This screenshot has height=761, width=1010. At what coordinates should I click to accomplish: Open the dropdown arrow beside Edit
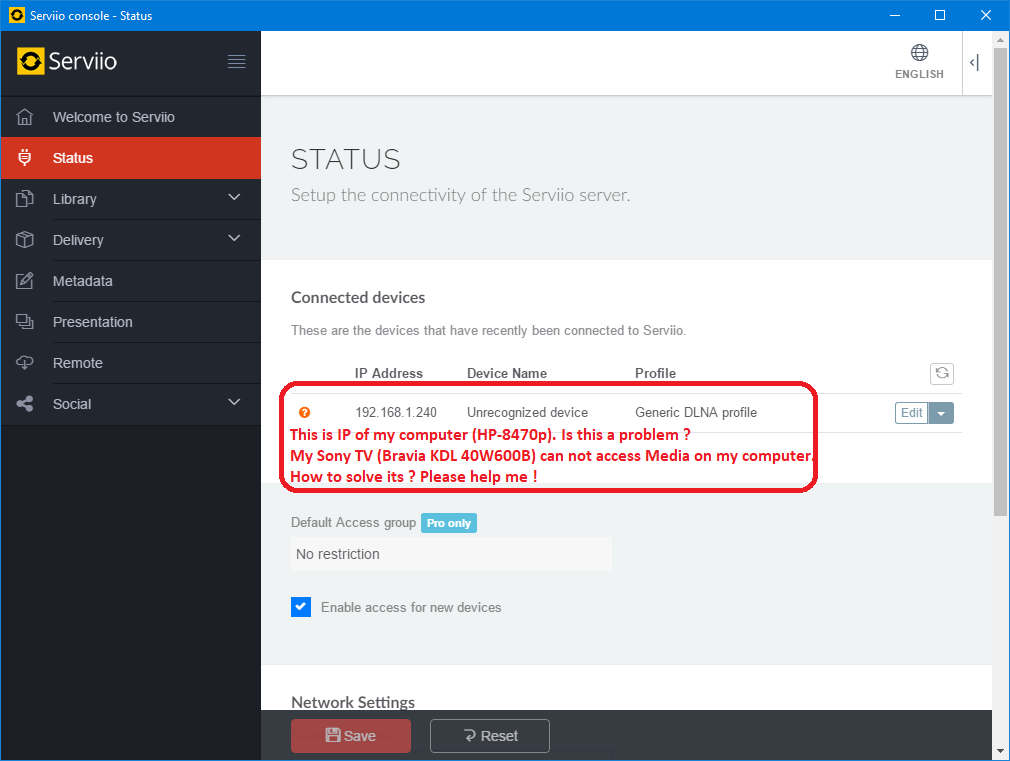point(941,413)
